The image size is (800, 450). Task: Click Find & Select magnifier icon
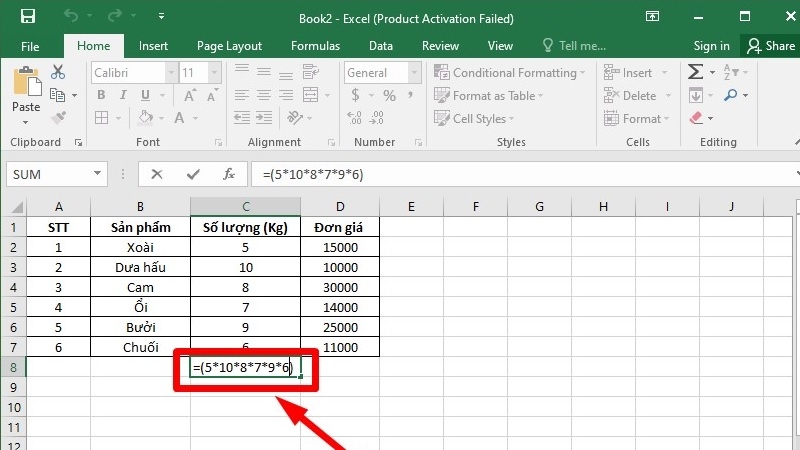coord(731,95)
